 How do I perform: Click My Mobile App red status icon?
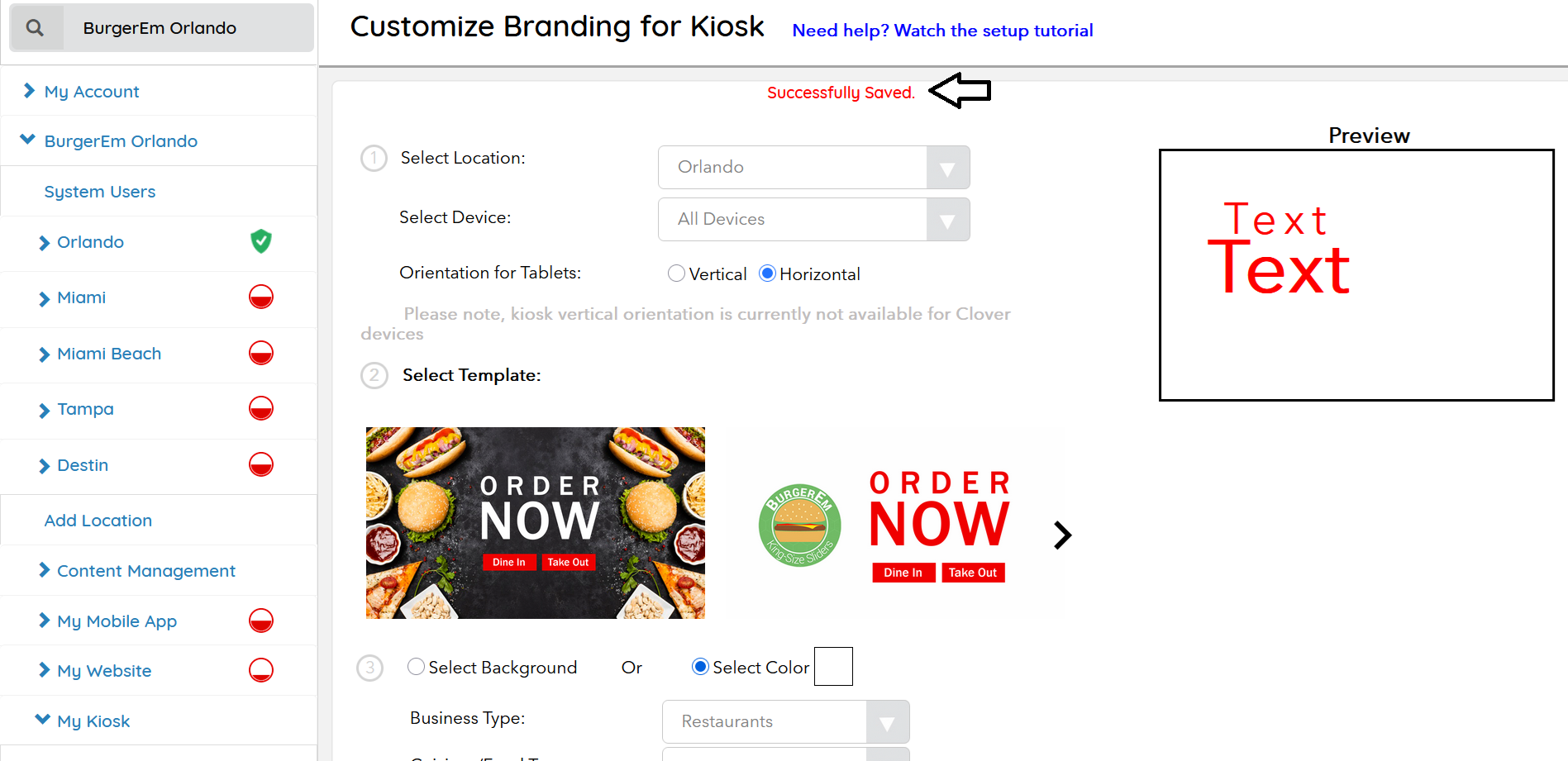(x=261, y=621)
